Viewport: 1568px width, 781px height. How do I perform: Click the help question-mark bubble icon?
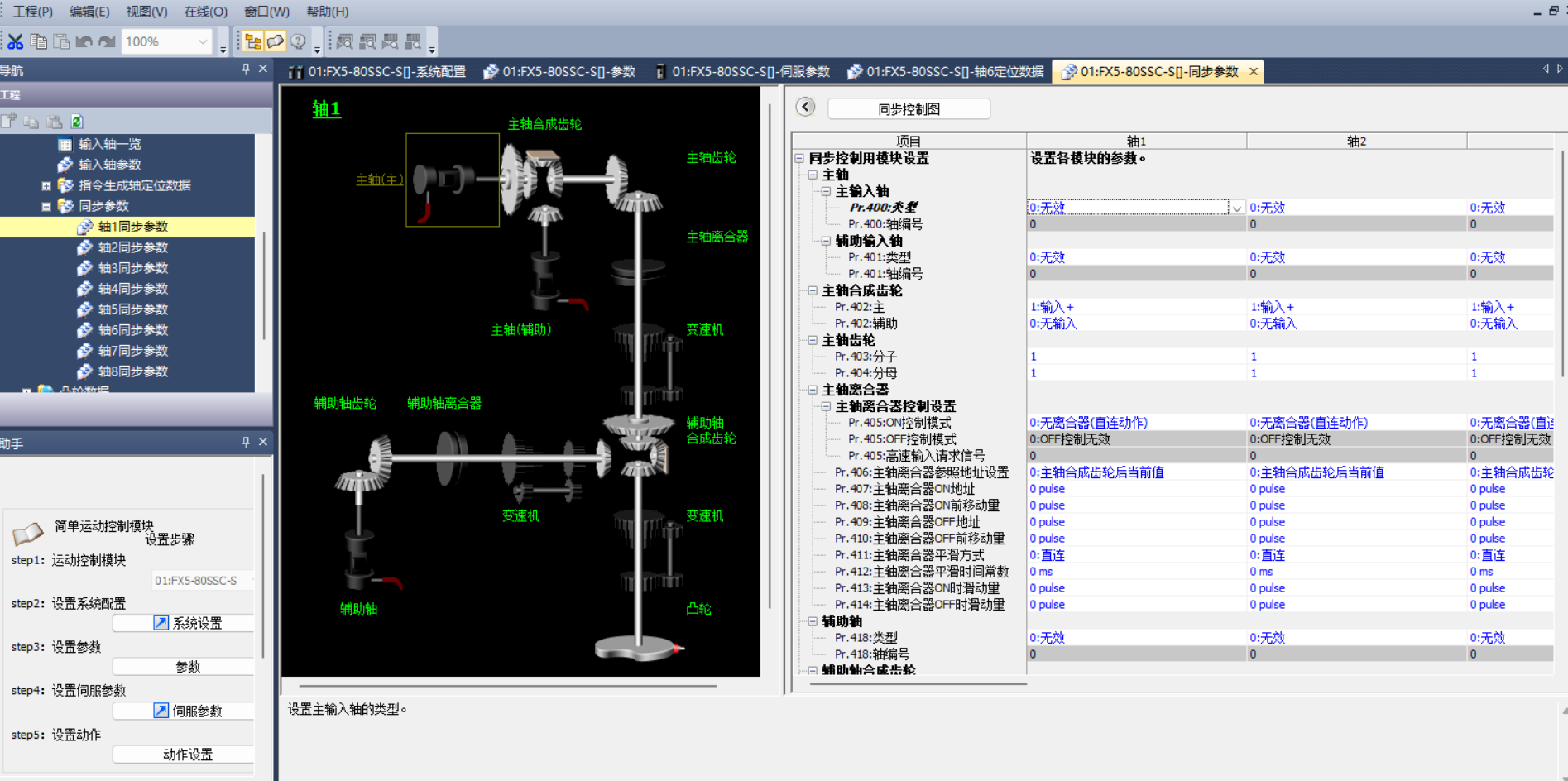click(298, 41)
